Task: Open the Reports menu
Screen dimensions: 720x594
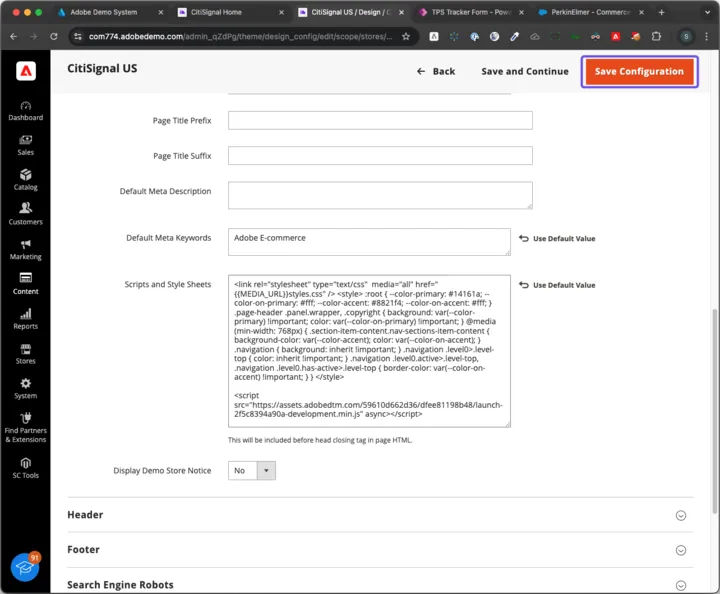Action: 26,319
